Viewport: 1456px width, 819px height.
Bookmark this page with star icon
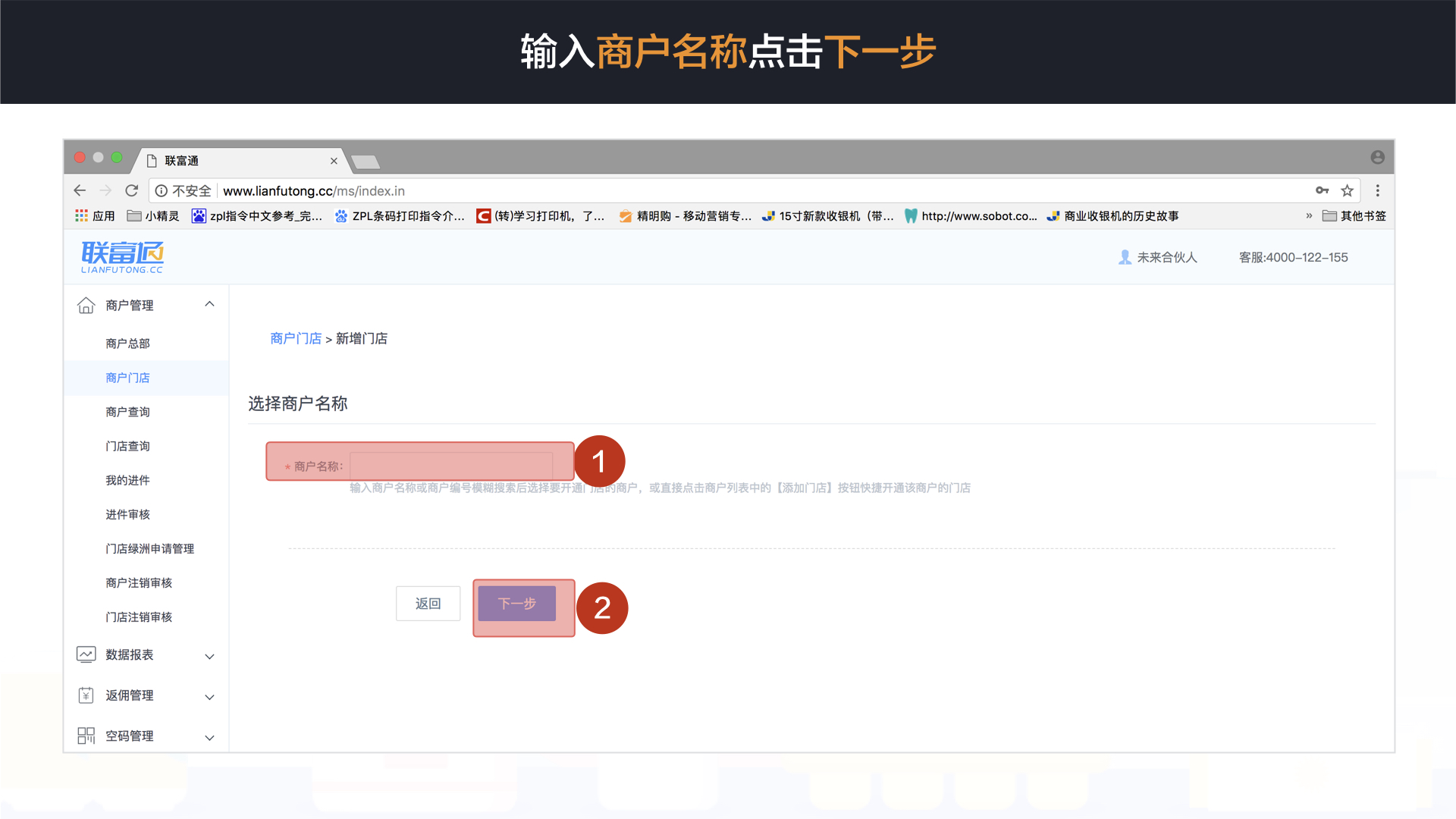[1347, 190]
